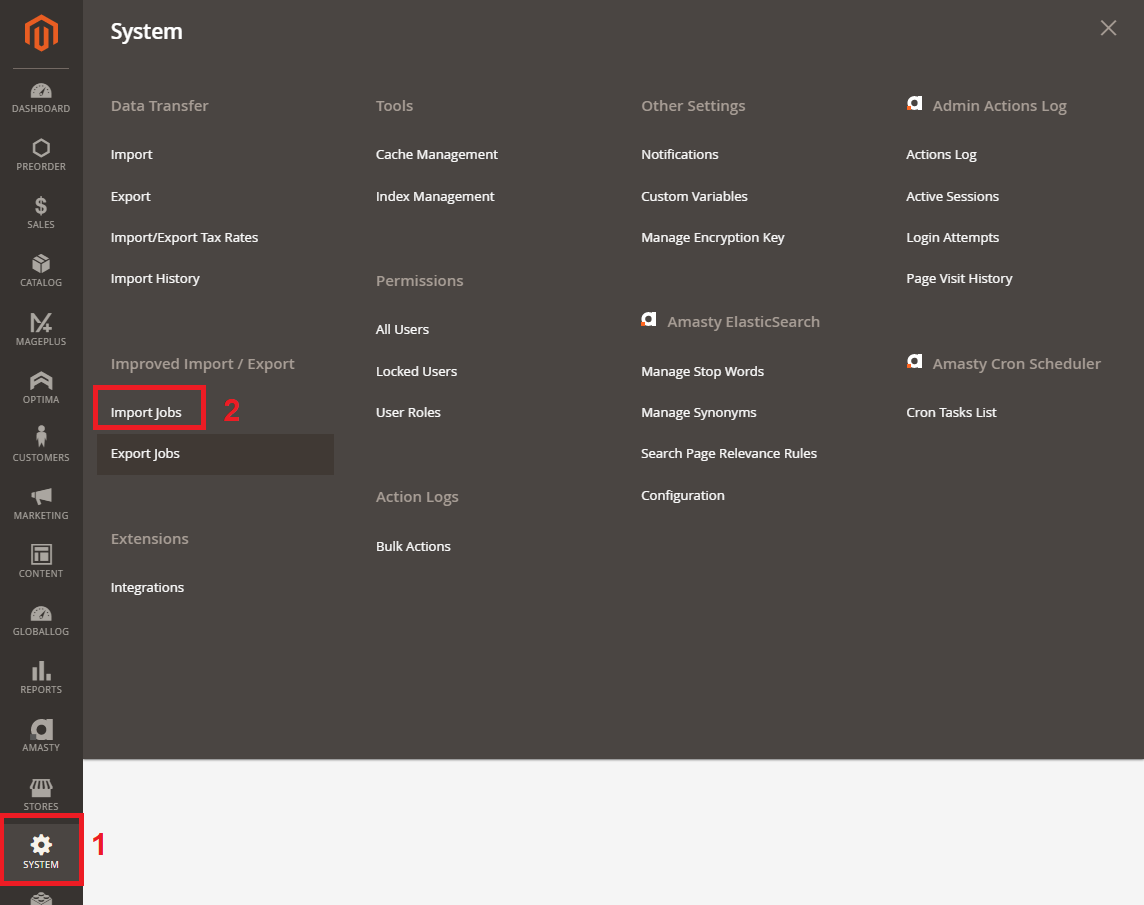This screenshot has width=1144, height=905.
Task: Open Cron Tasks List
Action: point(951,412)
